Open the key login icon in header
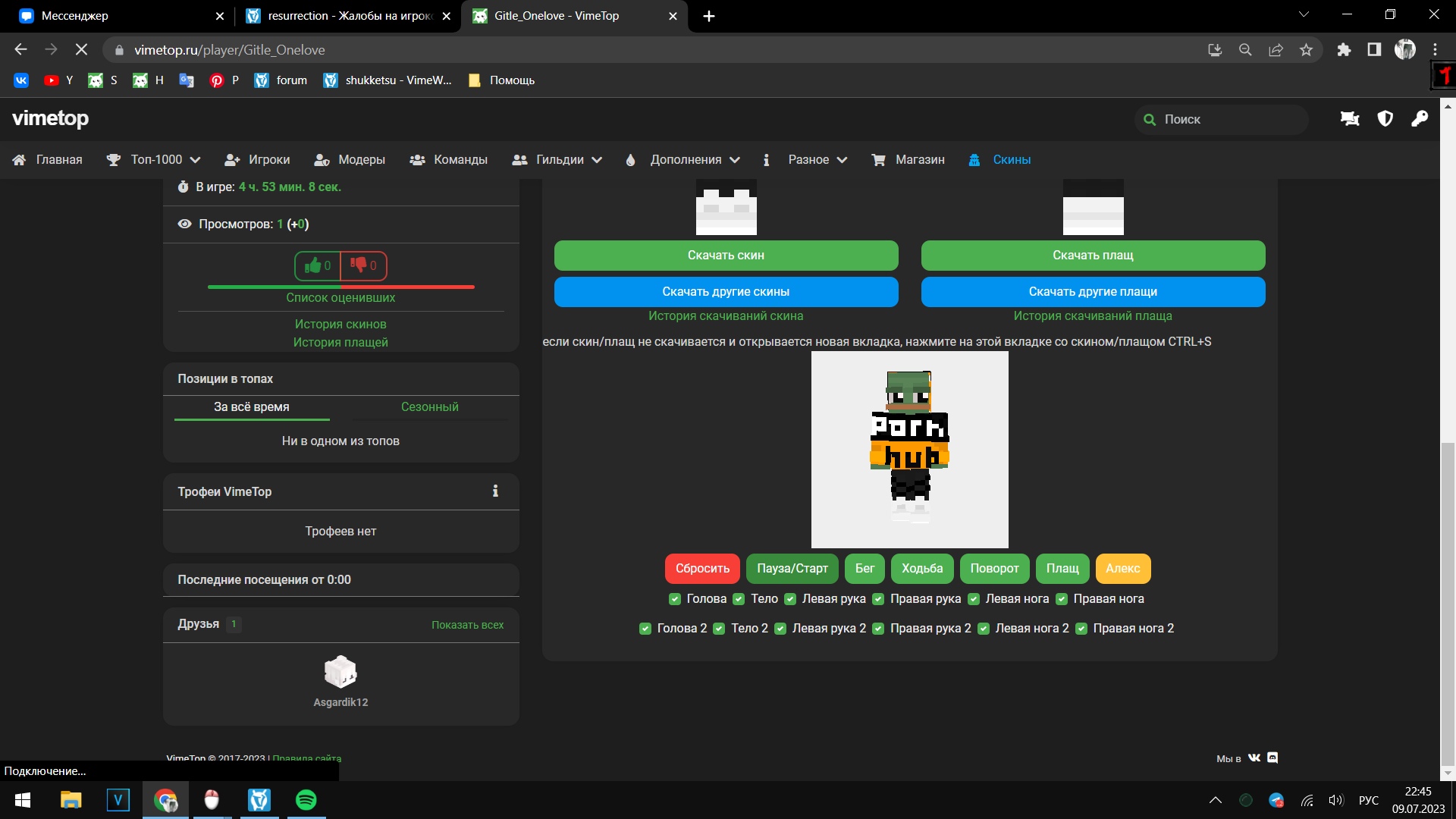Screen dimensions: 1456x819 (x=1420, y=119)
